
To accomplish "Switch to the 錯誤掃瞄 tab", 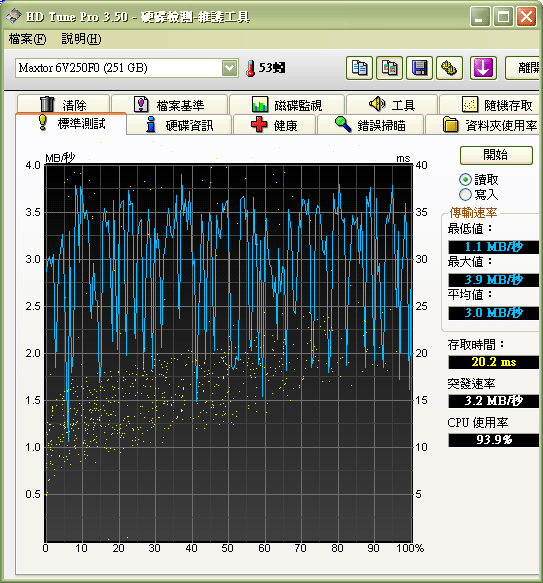I will [x=370, y=125].
